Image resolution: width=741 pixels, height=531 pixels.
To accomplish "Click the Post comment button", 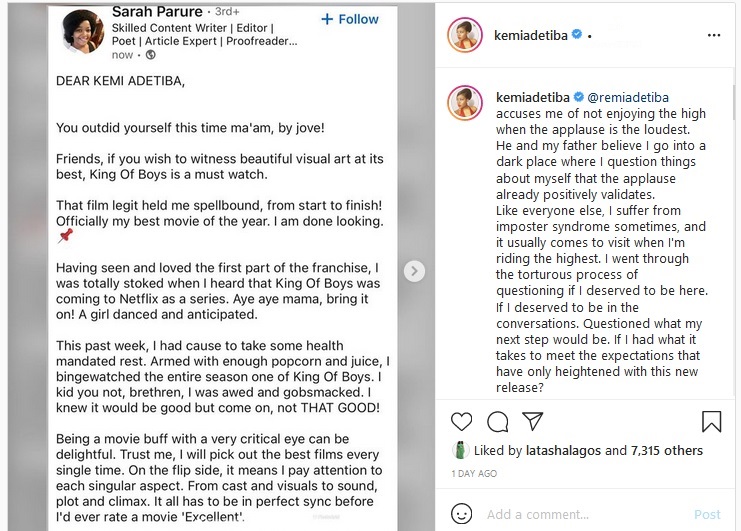I will (707, 514).
